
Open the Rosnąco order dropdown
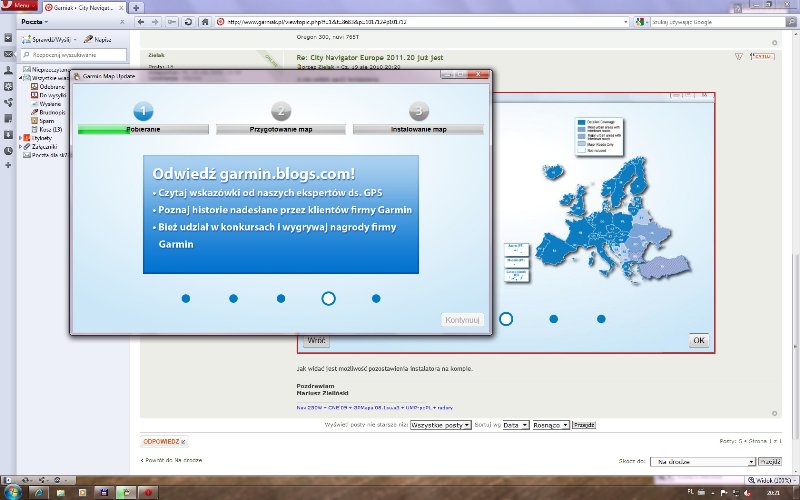[551, 425]
